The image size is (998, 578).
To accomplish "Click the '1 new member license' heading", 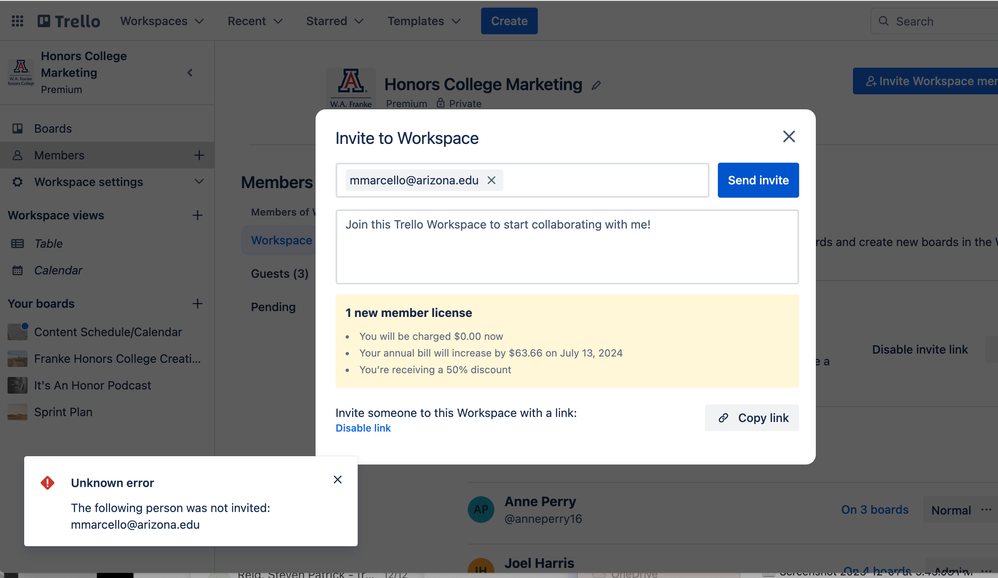I will coord(409,313).
